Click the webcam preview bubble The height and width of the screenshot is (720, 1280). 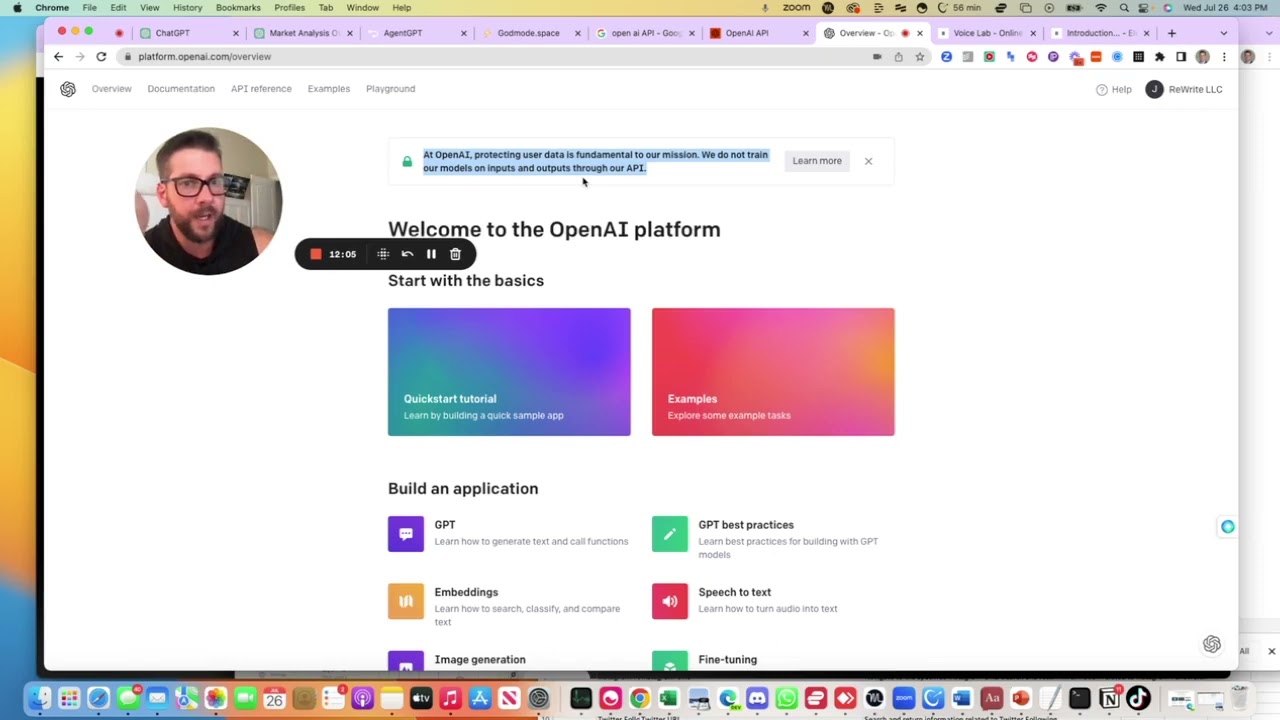(209, 201)
